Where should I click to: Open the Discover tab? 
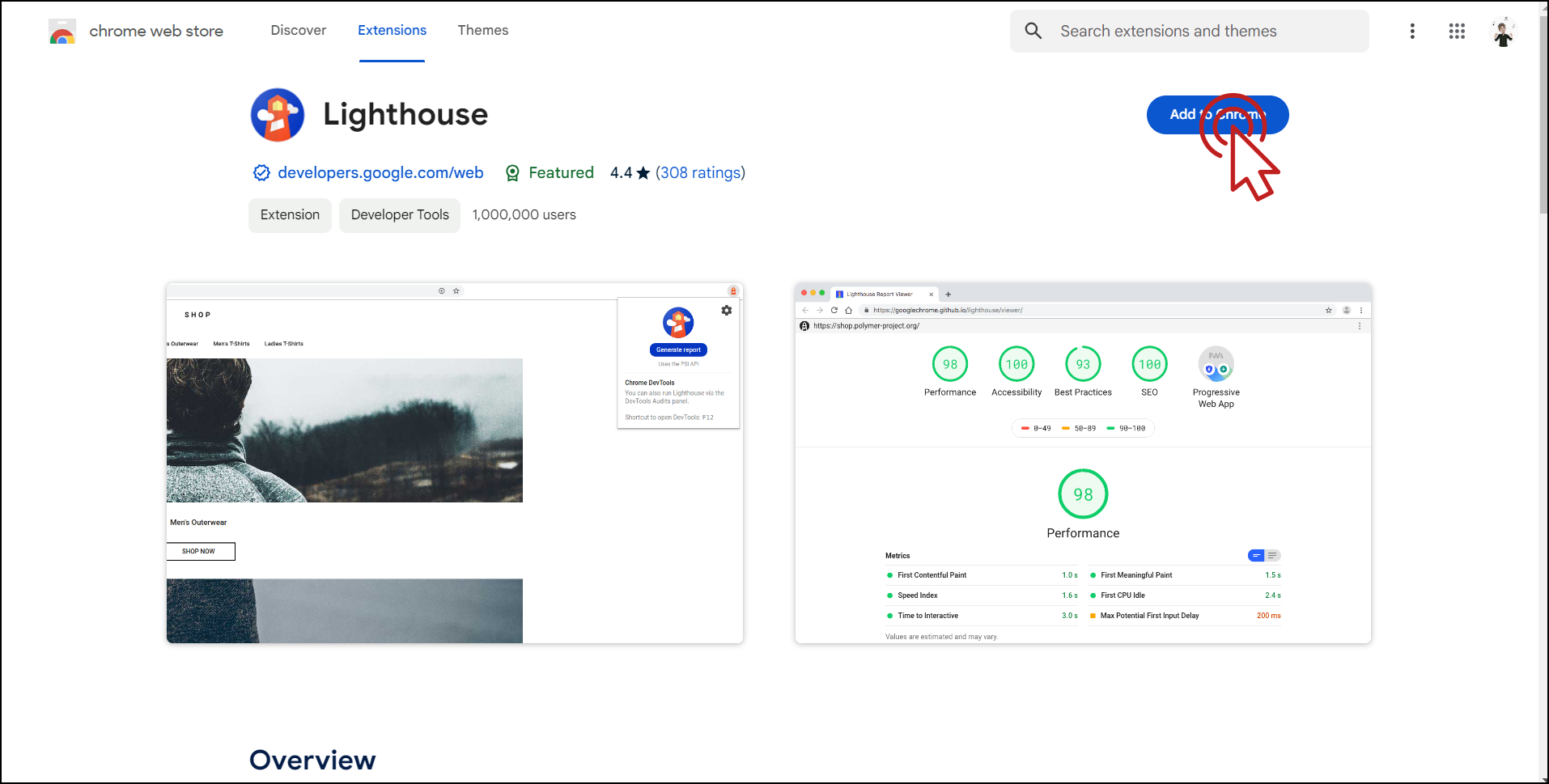point(299,30)
